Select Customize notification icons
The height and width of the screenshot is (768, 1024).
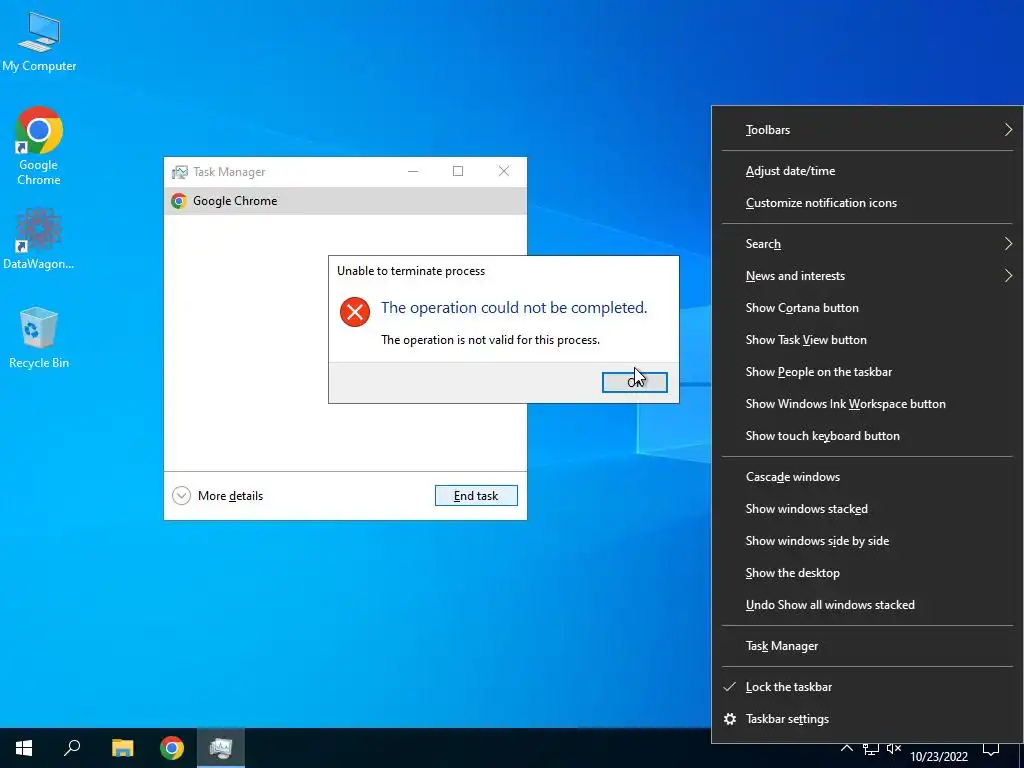(867, 203)
